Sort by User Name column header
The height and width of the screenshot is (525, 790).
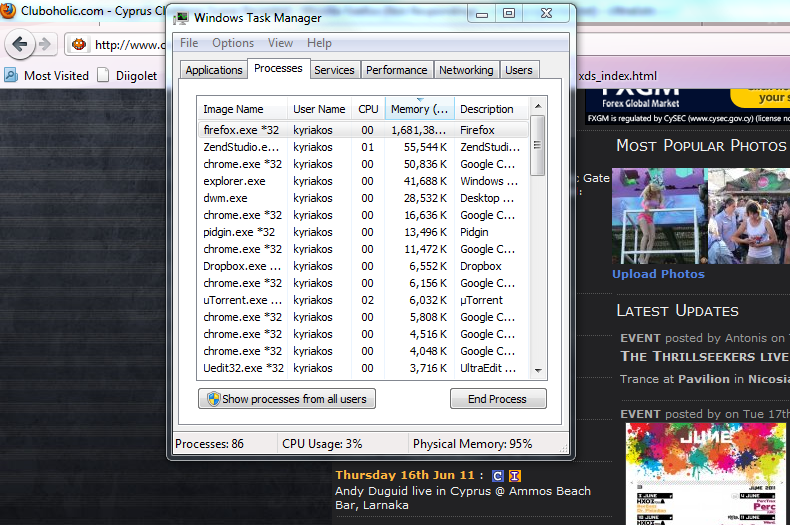[319, 109]
